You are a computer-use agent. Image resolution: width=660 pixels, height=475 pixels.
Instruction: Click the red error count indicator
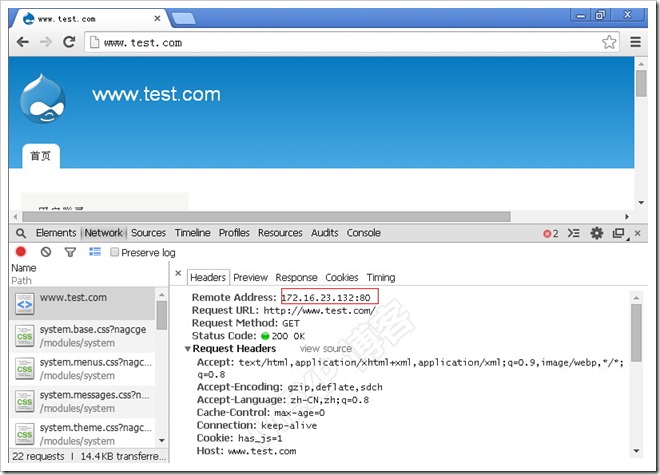[551, 234]
